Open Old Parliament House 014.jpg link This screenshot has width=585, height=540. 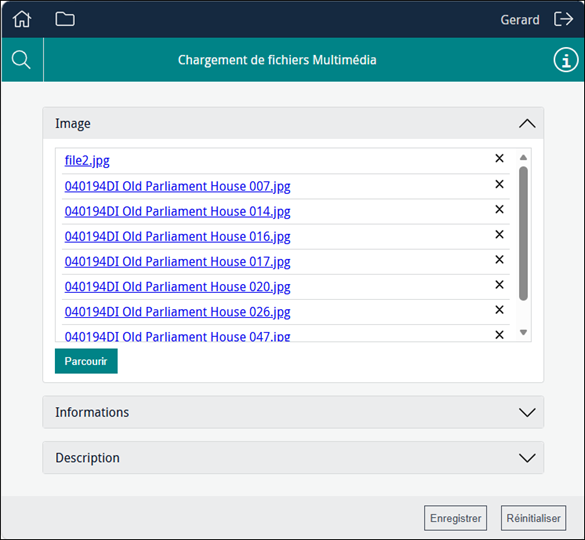pyautogui.click(x=177, y=212)
